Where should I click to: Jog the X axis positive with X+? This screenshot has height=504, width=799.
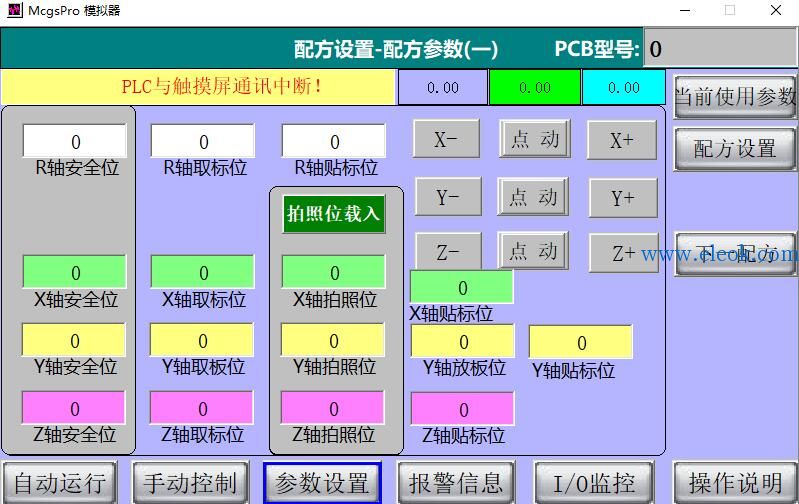[622, 140]
